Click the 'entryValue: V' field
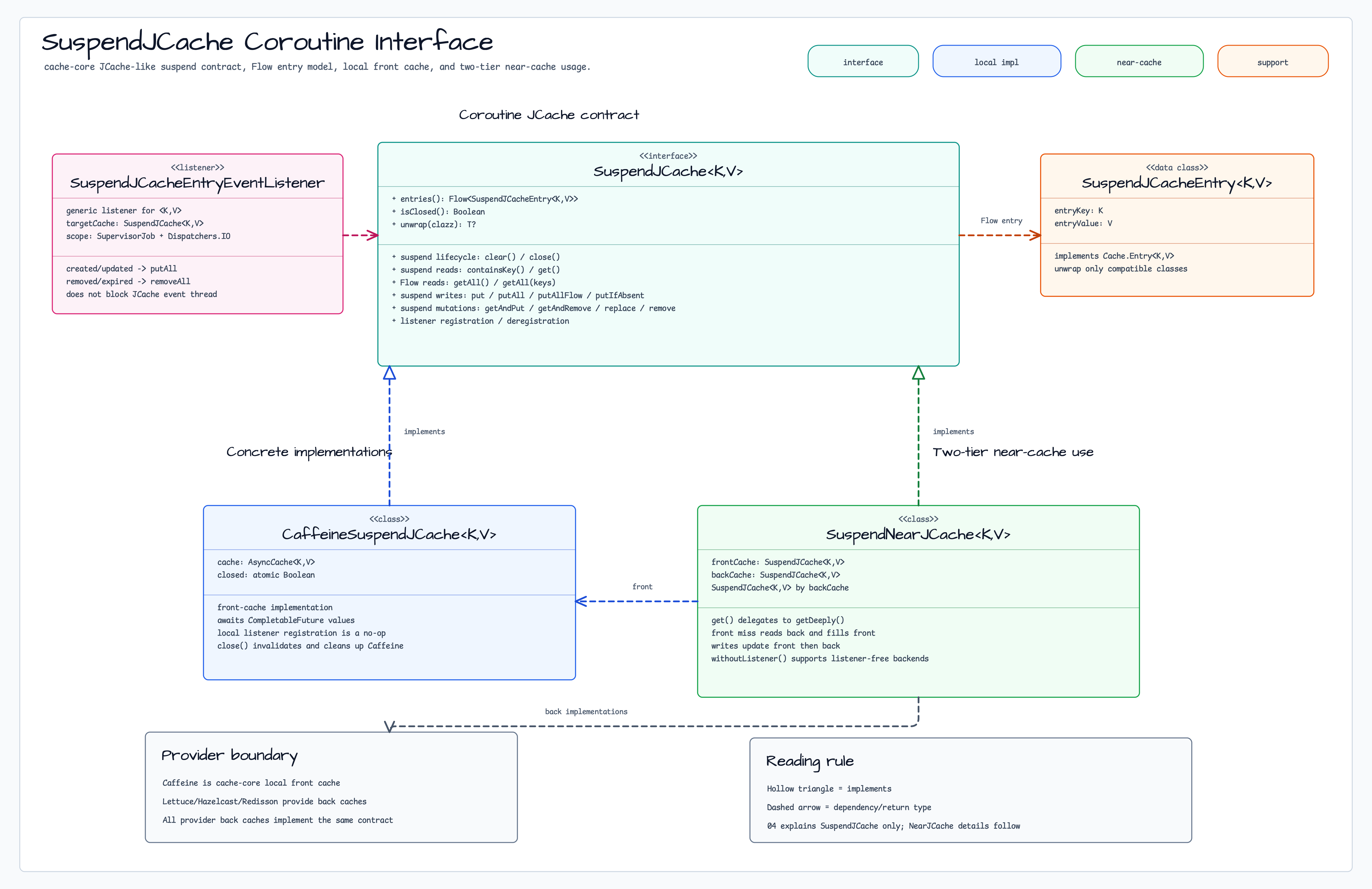Screen dimensions: 1372x889 1083,223
